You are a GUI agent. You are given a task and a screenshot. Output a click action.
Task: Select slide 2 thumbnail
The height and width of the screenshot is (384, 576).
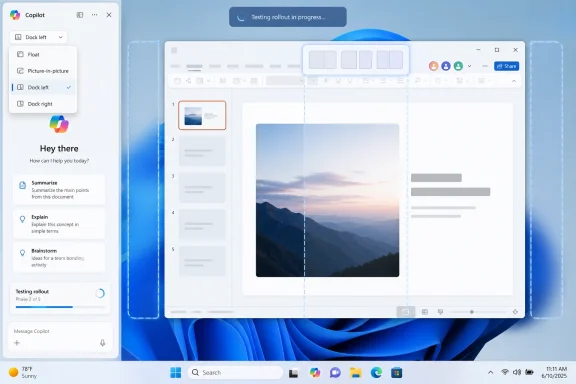[x=202, y=151]
